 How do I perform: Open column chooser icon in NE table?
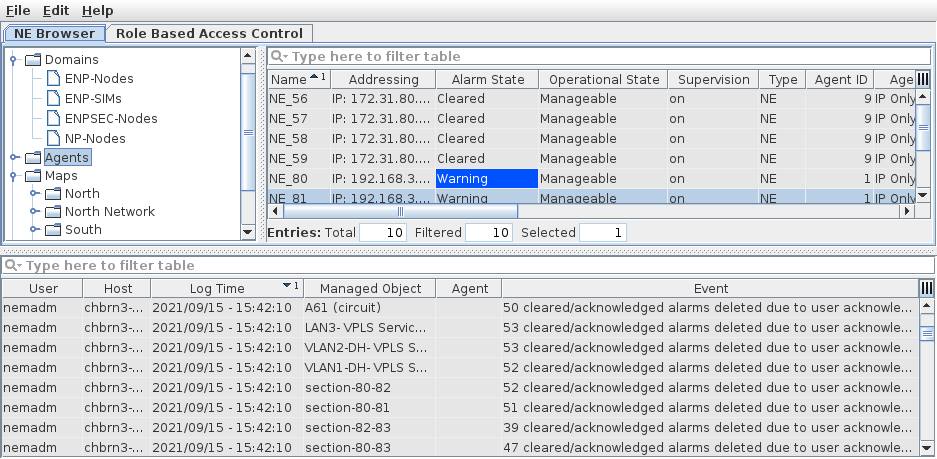click(x=923, y=79)
